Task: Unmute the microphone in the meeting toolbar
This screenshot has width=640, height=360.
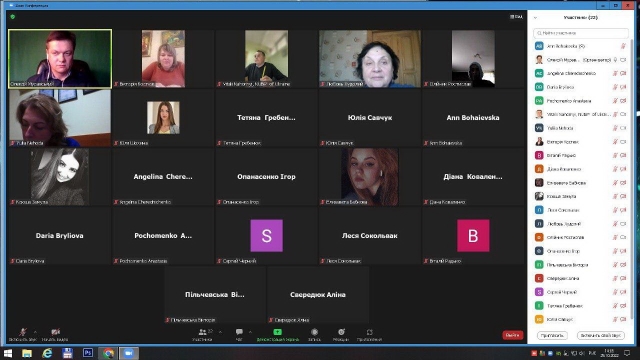Action: pos(23,332)
